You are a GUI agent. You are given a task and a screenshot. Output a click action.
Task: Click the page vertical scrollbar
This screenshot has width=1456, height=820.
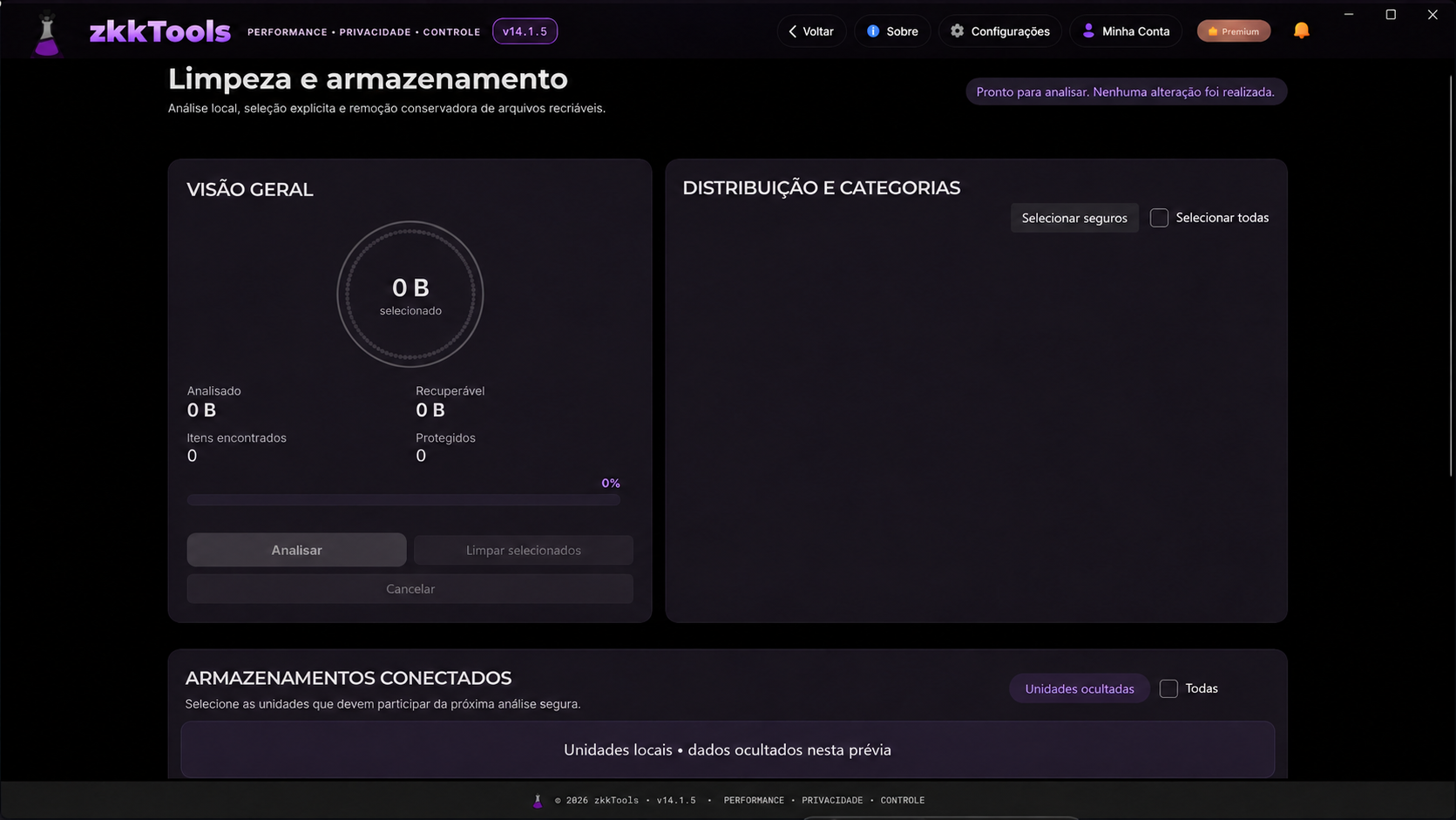[x=1450, y=274]
